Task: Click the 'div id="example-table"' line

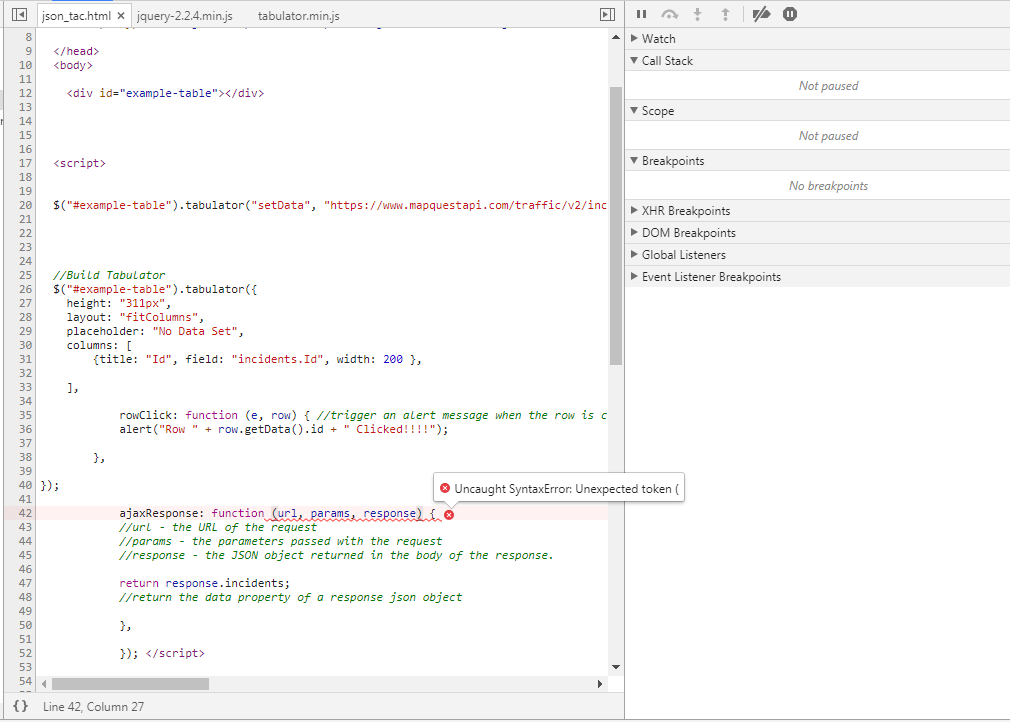Action: pos(166,93)
